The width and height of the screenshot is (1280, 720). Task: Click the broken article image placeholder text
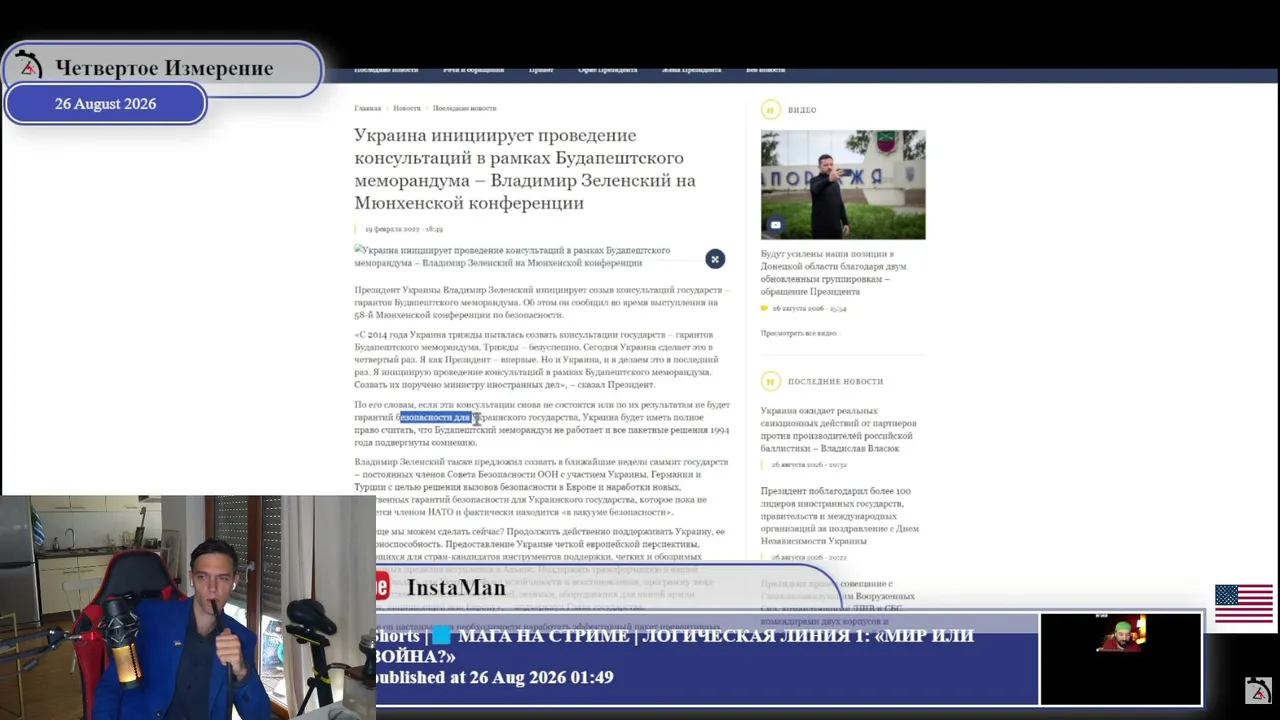point(512,257)
